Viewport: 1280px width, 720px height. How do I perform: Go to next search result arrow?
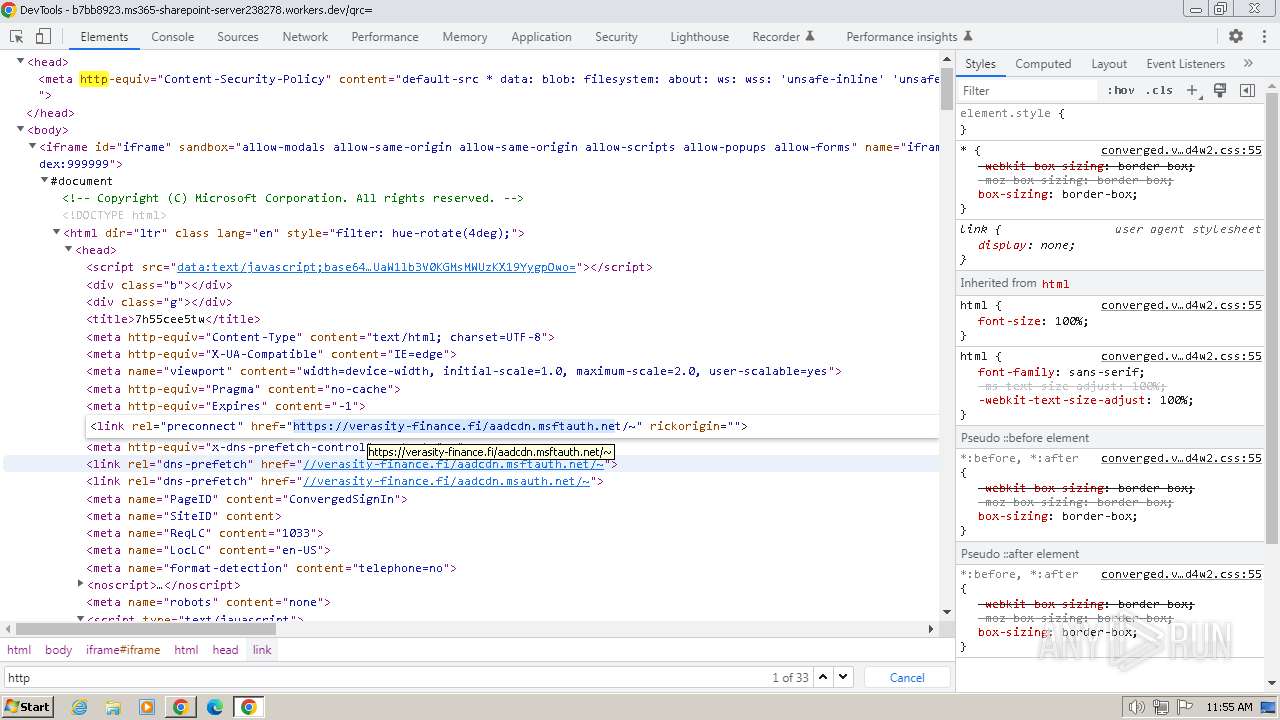tap(843, 677)
